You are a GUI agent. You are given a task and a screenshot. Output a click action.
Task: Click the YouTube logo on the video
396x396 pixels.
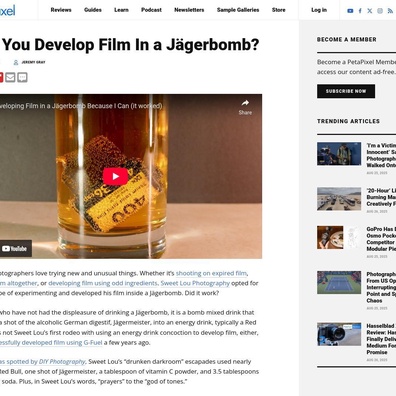[15, 249]
